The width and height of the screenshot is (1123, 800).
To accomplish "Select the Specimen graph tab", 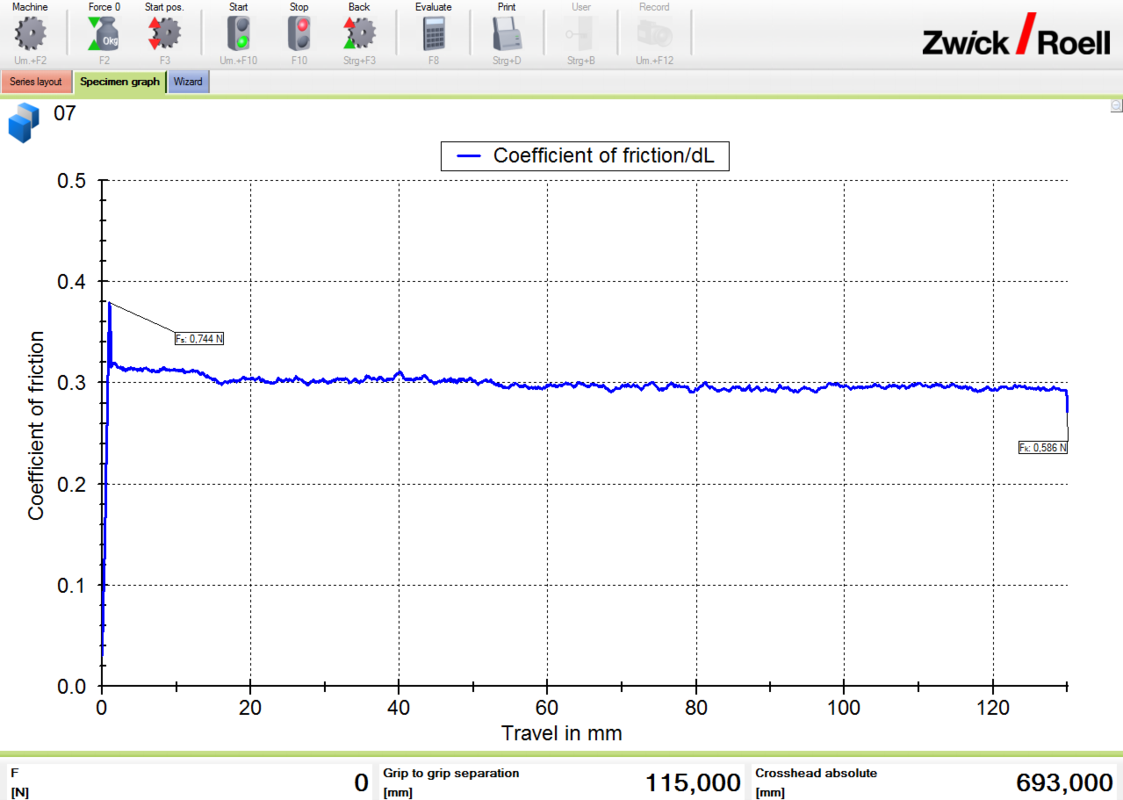I will [x=120, y=82].
